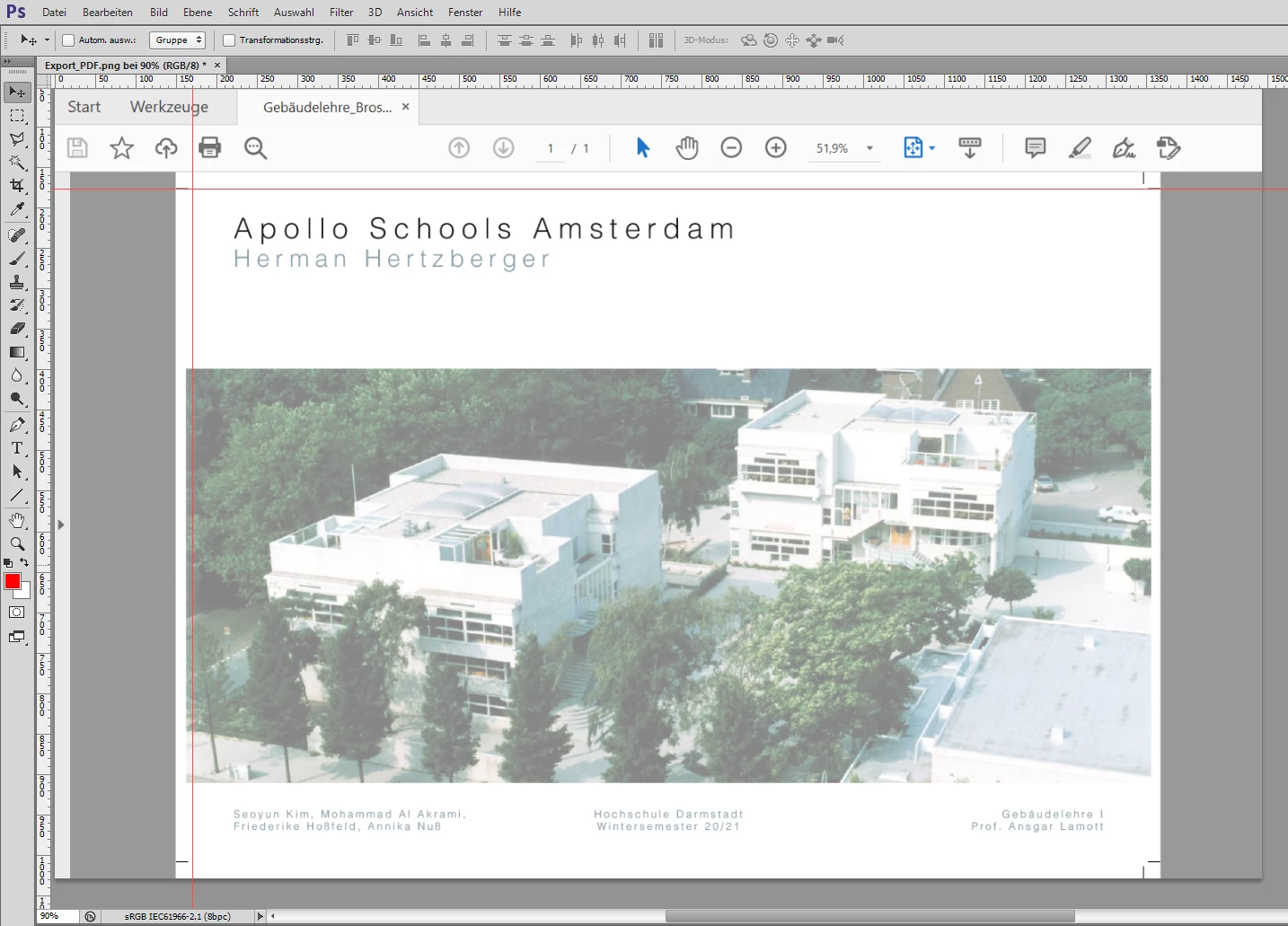This screenshot has width=1288, height=926.
Task: Select the Rectangular Marquee tool
Action: (17, 116)
